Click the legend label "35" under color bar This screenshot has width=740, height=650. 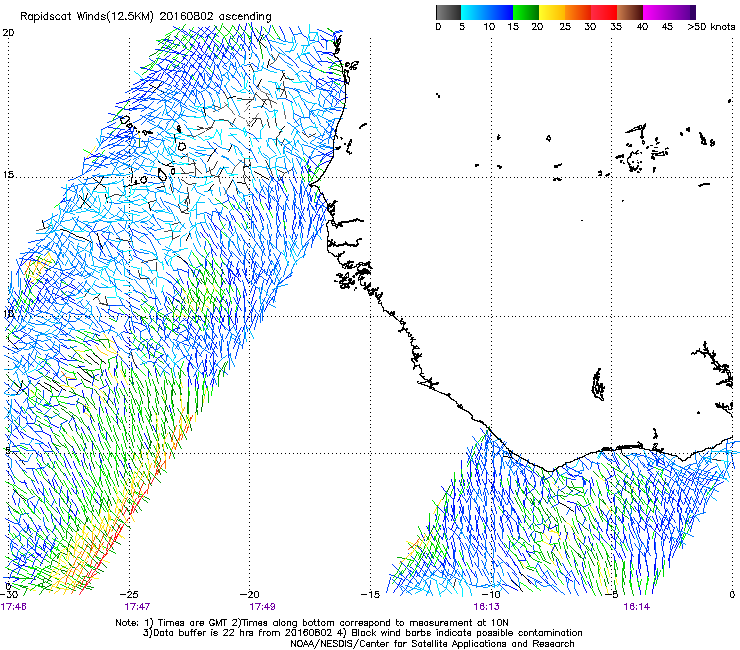point(616,27)
